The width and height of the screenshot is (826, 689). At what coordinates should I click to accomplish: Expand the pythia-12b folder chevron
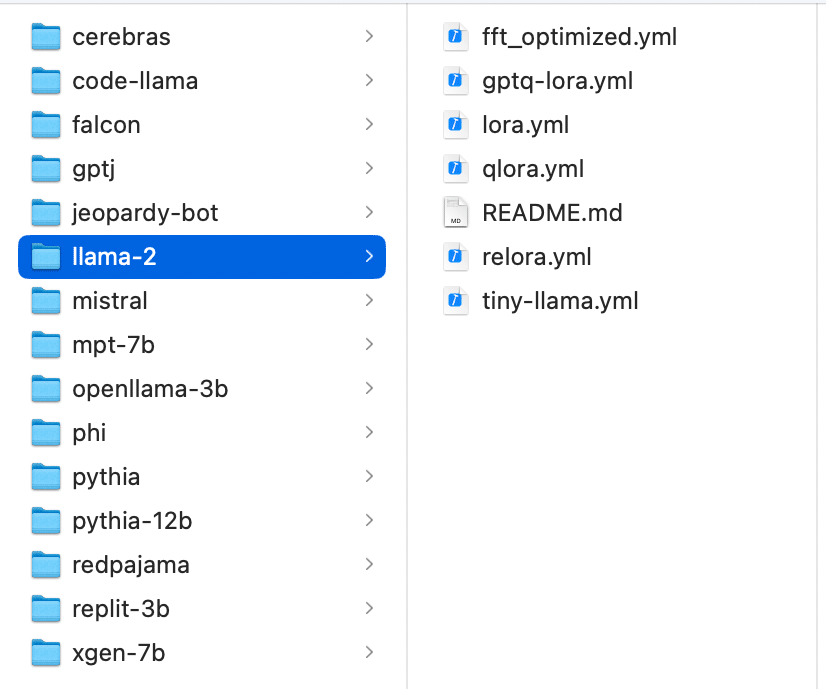(x=369, y=520)
